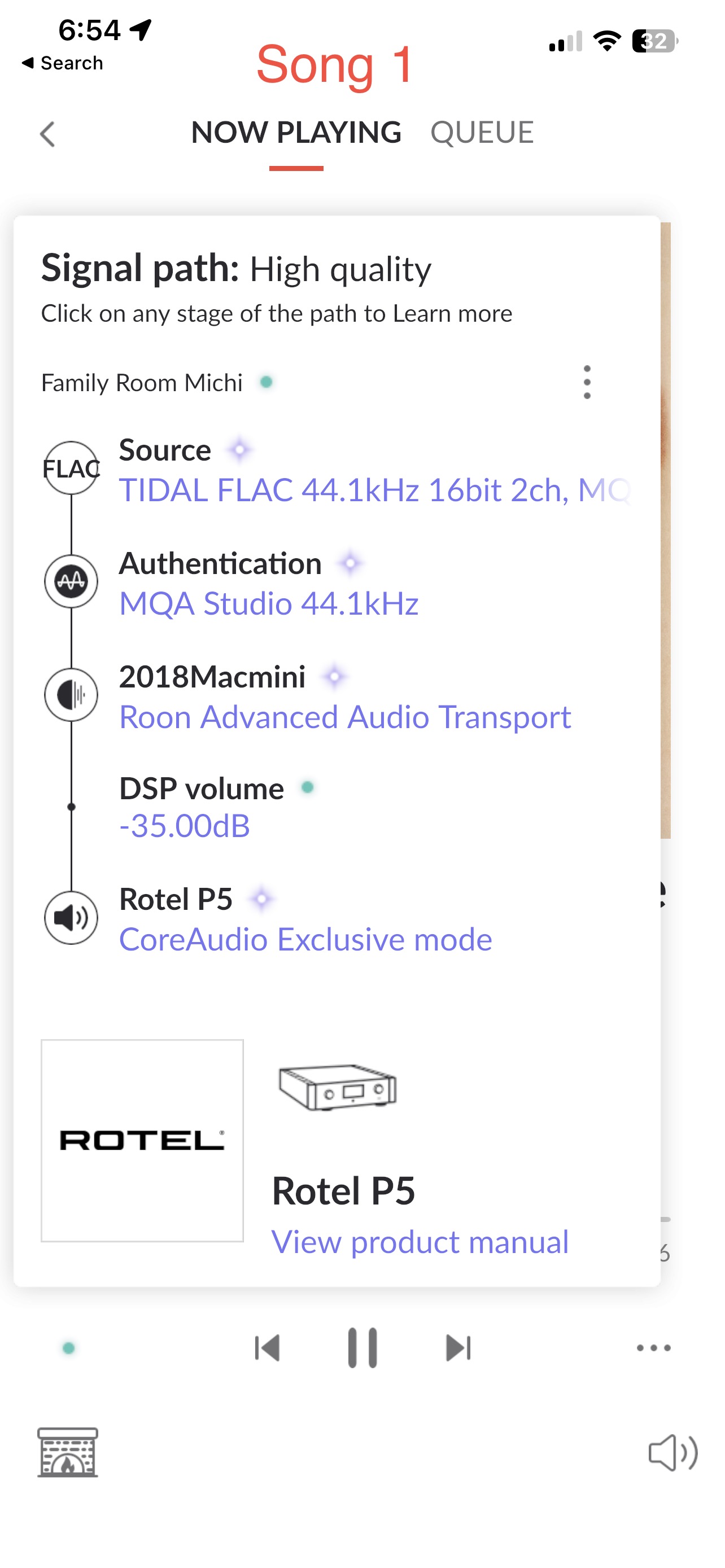Tap the Rotel logo thumbnail

pyautogui.click(x=142, y=1140)
